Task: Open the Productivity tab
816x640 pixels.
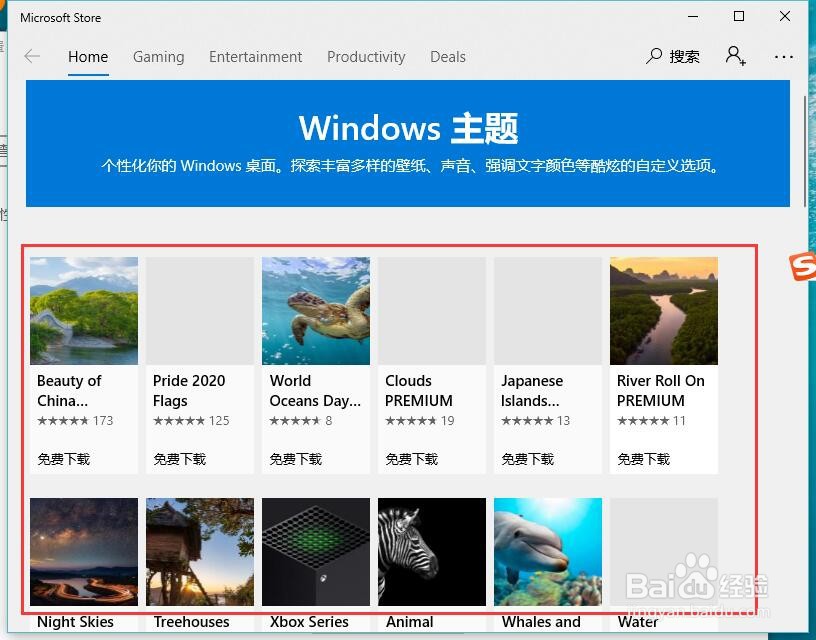Action: point(366,57)
